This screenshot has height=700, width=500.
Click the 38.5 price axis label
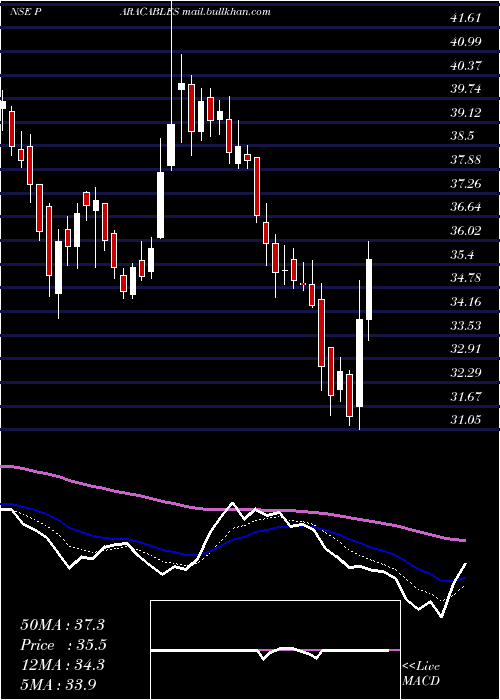click(x=462, y=136)
